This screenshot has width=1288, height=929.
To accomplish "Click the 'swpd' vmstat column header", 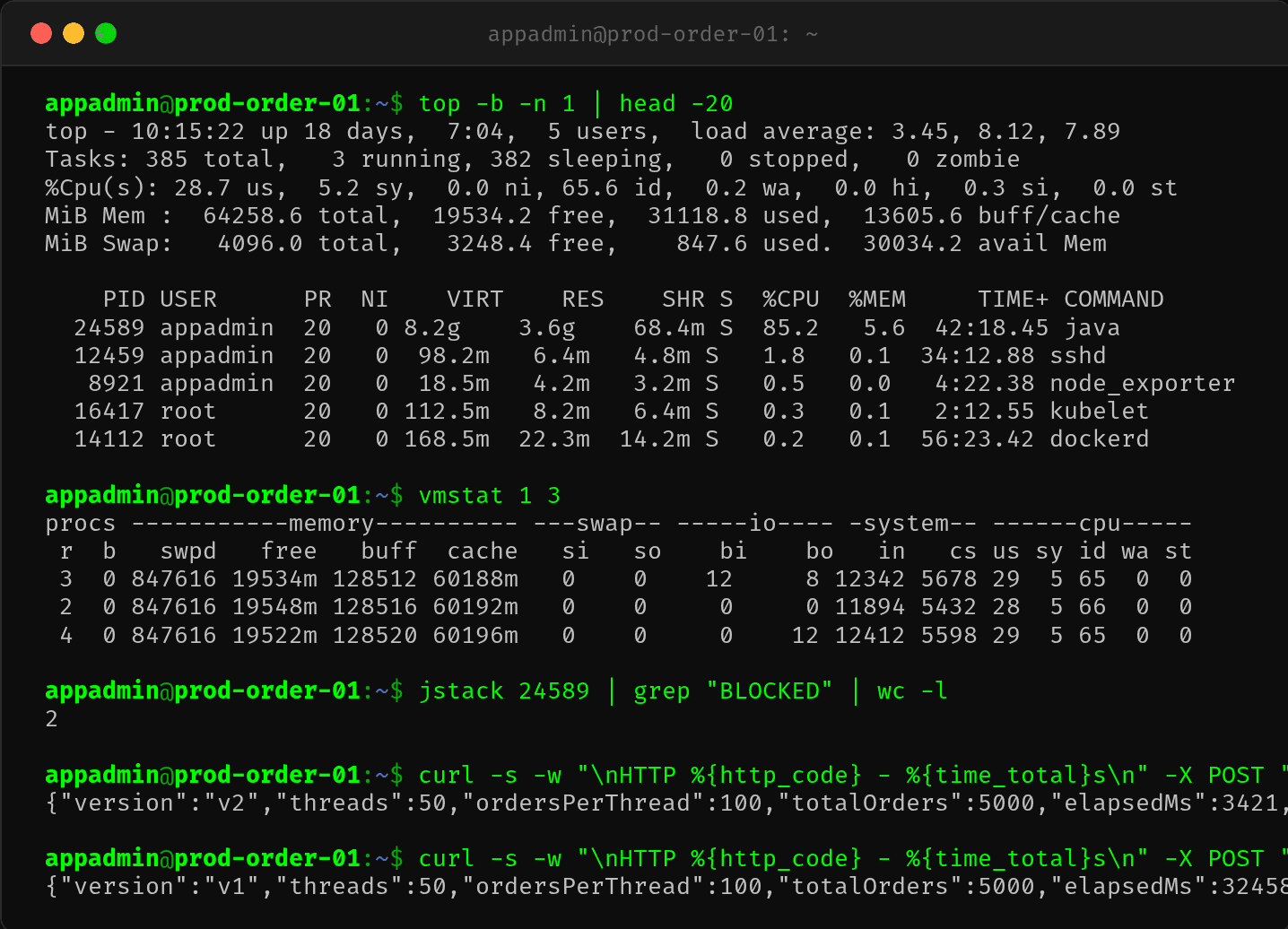I will click(x=188, y=551).
